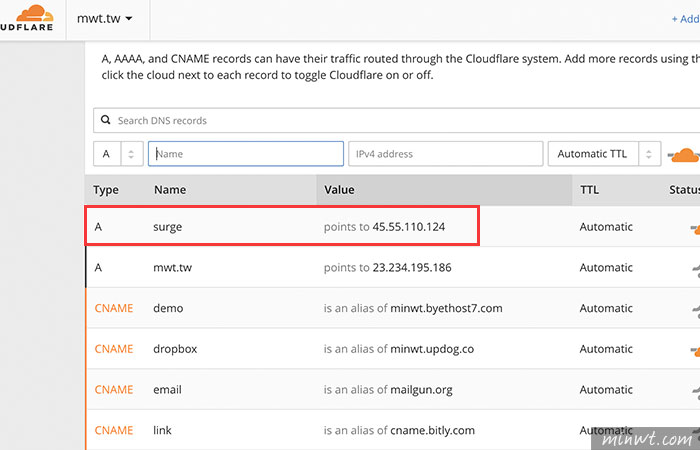Open the record type A dropdown

pyautogui.click(x=118, y=154)
